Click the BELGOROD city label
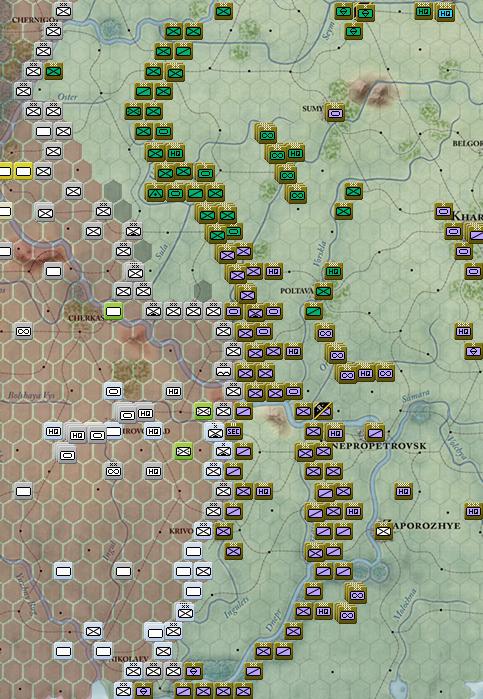483x699 pixels. 467,144
